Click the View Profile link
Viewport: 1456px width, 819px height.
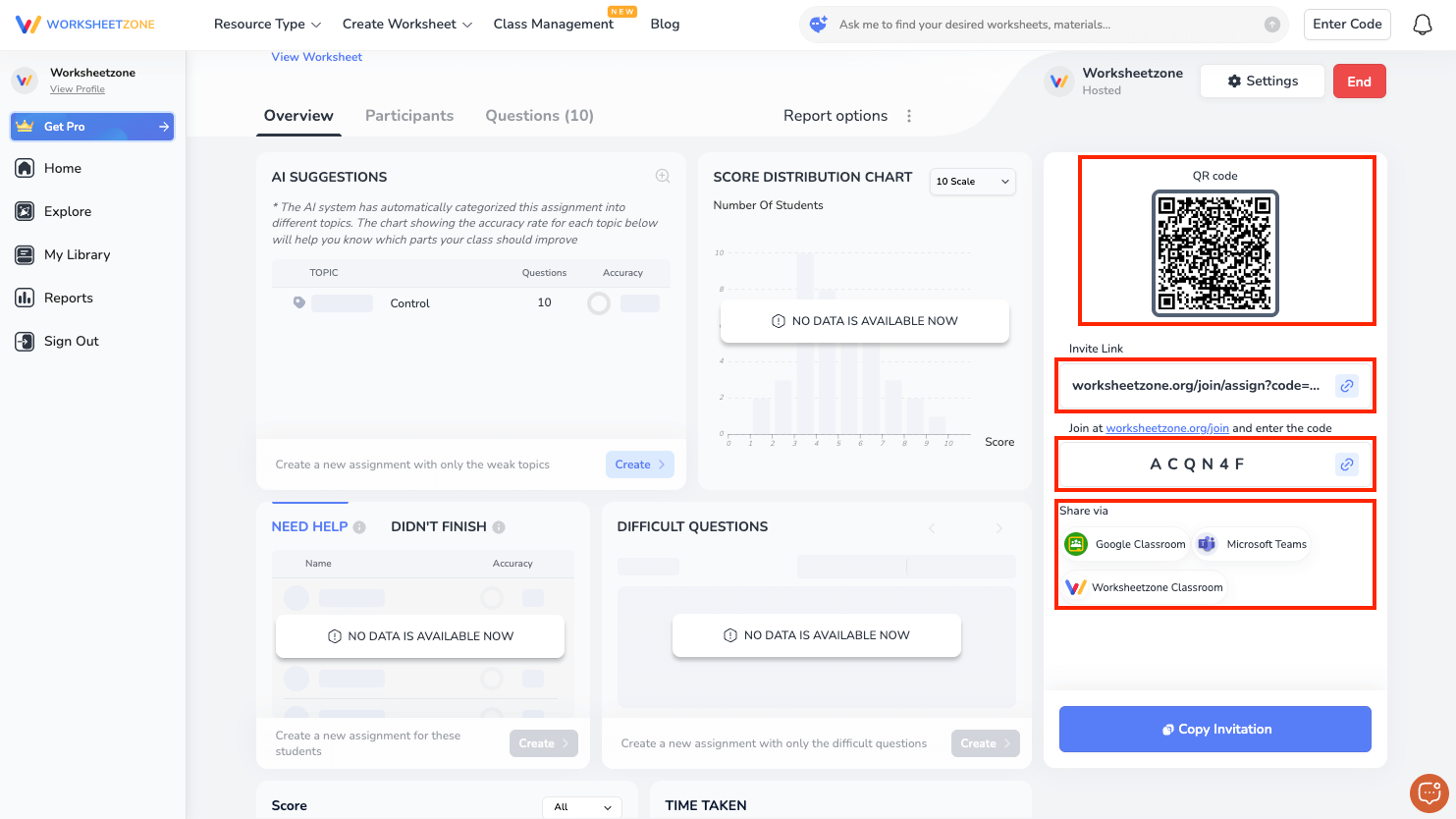pos(78,89)
